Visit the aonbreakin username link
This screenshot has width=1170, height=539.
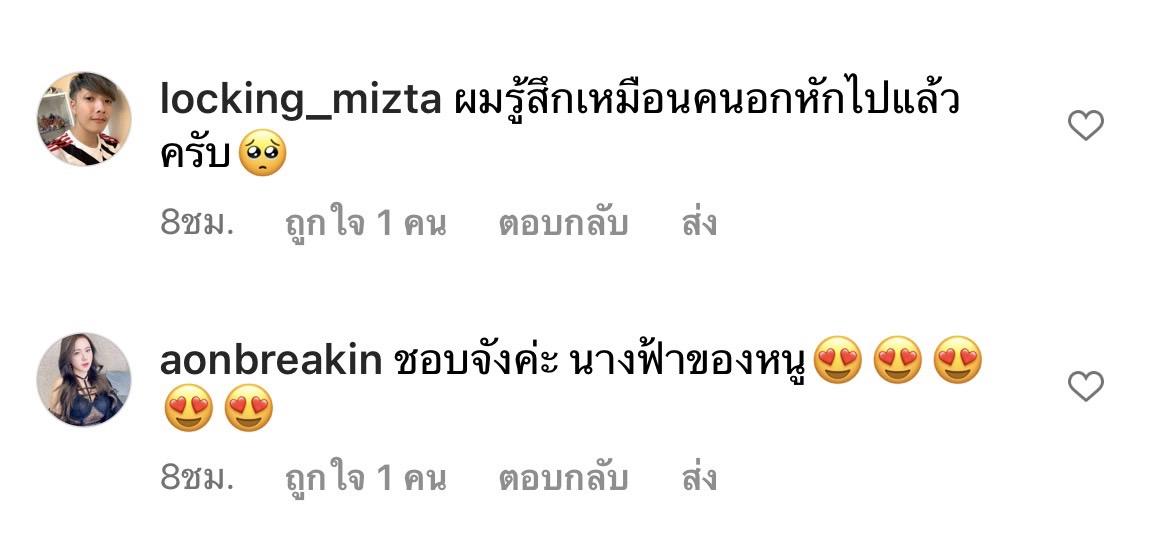coord(272,362)
